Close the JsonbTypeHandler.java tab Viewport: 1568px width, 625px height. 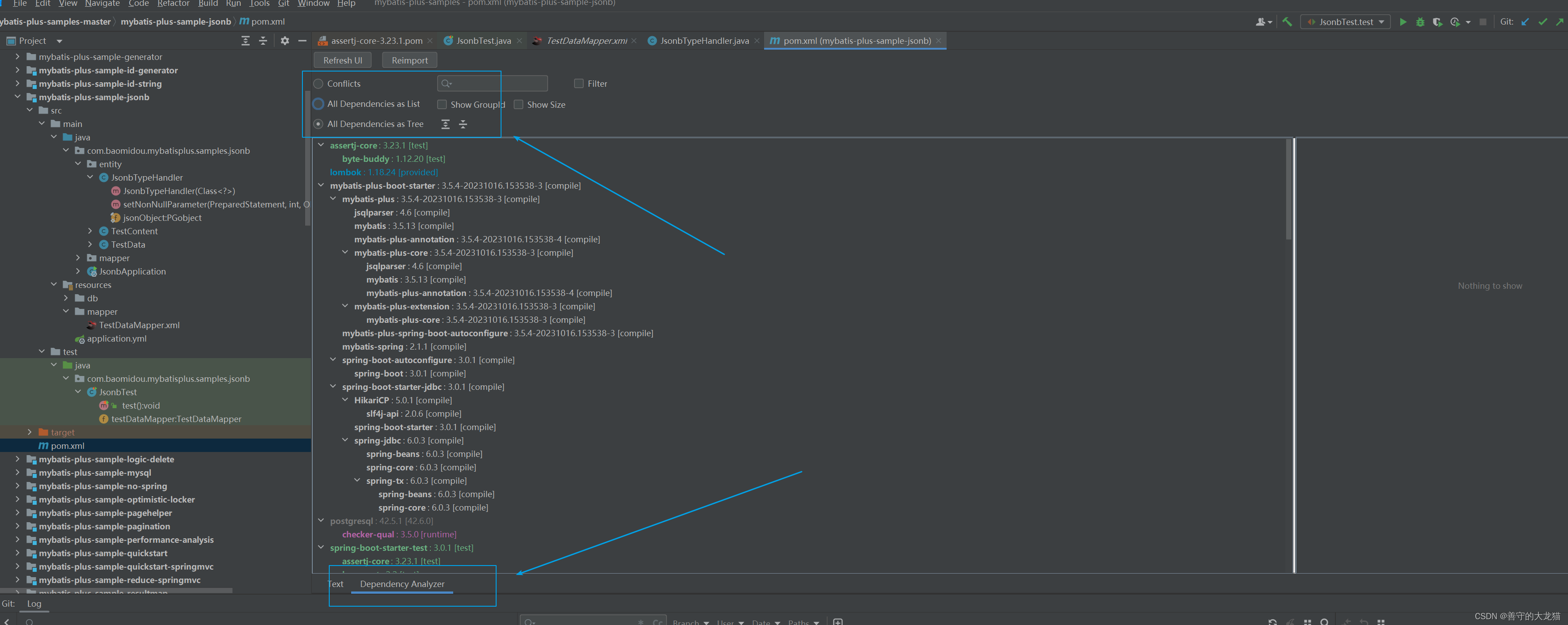pyautogui.click(x=756, y=41)
